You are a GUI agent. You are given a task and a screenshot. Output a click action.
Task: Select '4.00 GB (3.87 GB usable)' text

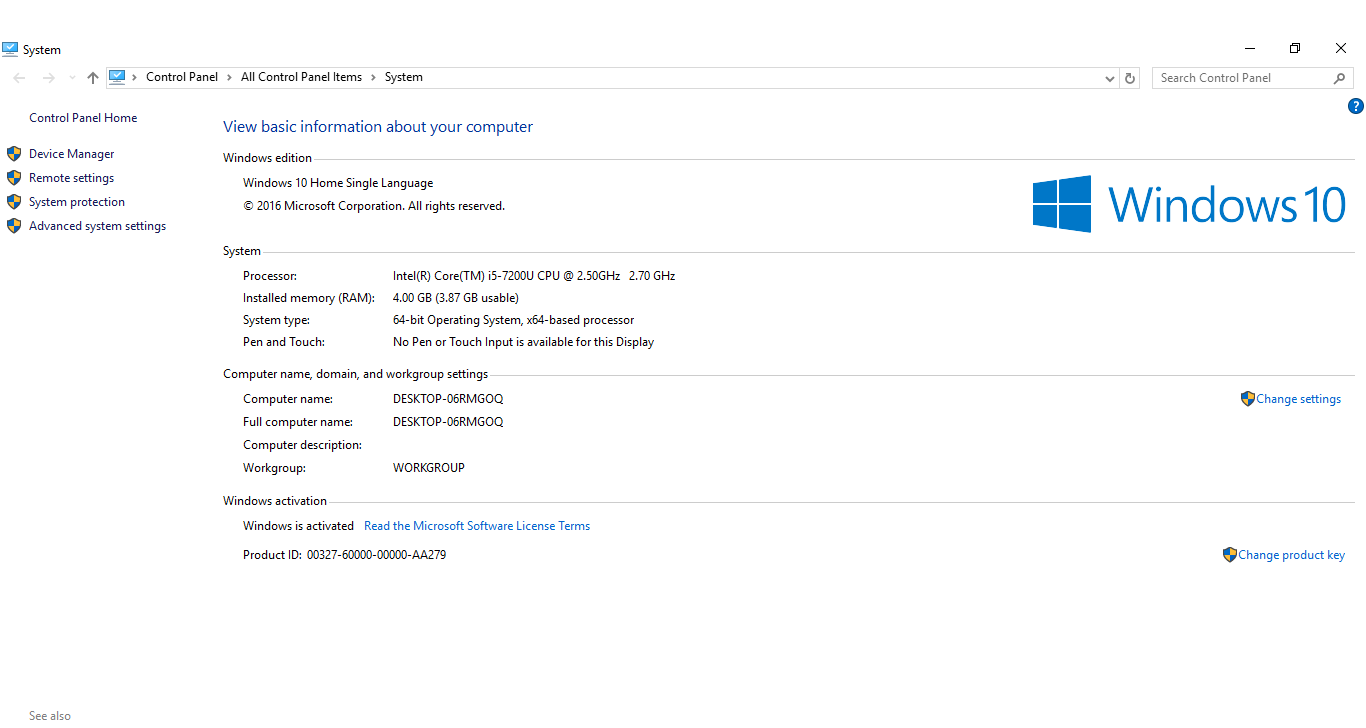456,298
